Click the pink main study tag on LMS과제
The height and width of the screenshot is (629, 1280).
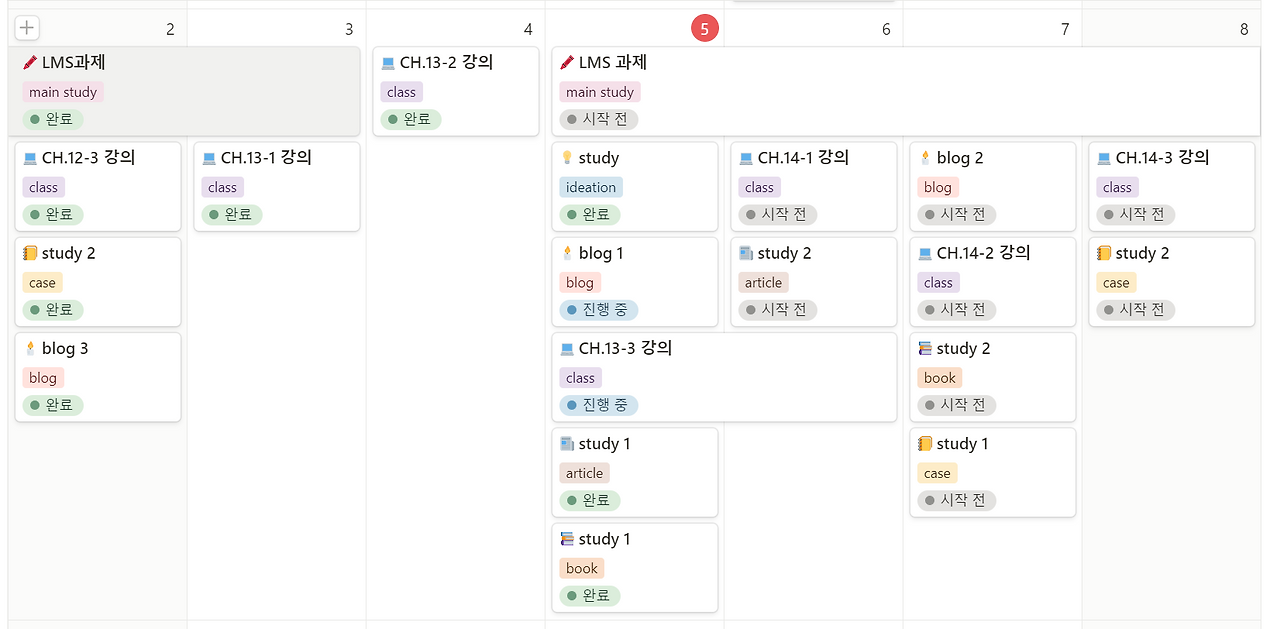coord(62,91)
